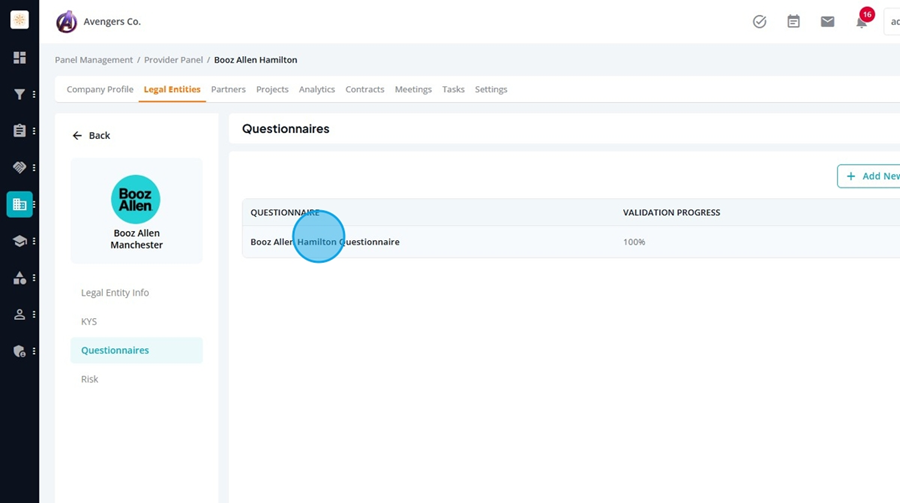This screenshot has height=503, width=900.
Task: Click the Avengers Co. company name
Action: pos(112,22)
